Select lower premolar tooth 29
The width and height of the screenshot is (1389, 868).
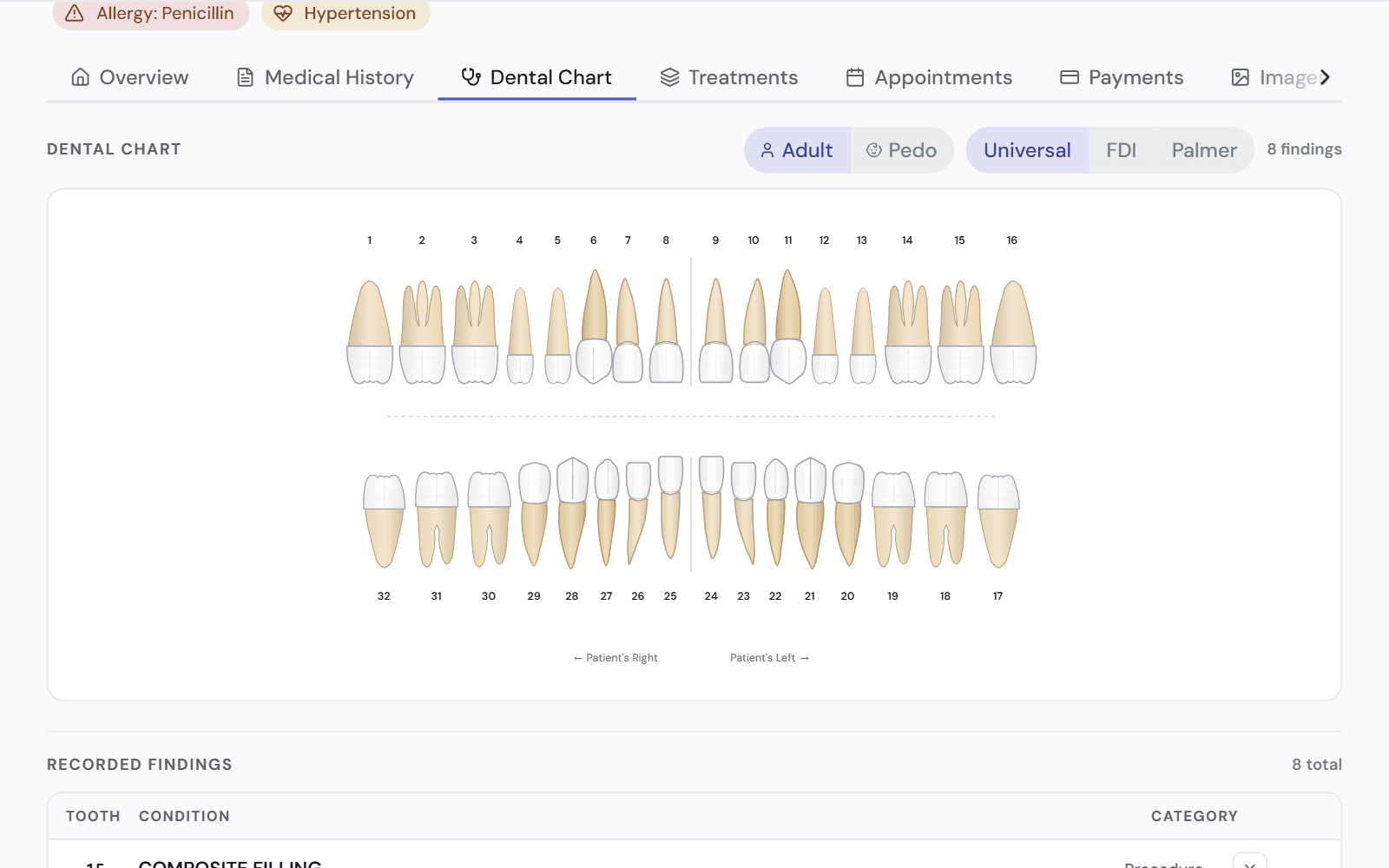point(534,514)
